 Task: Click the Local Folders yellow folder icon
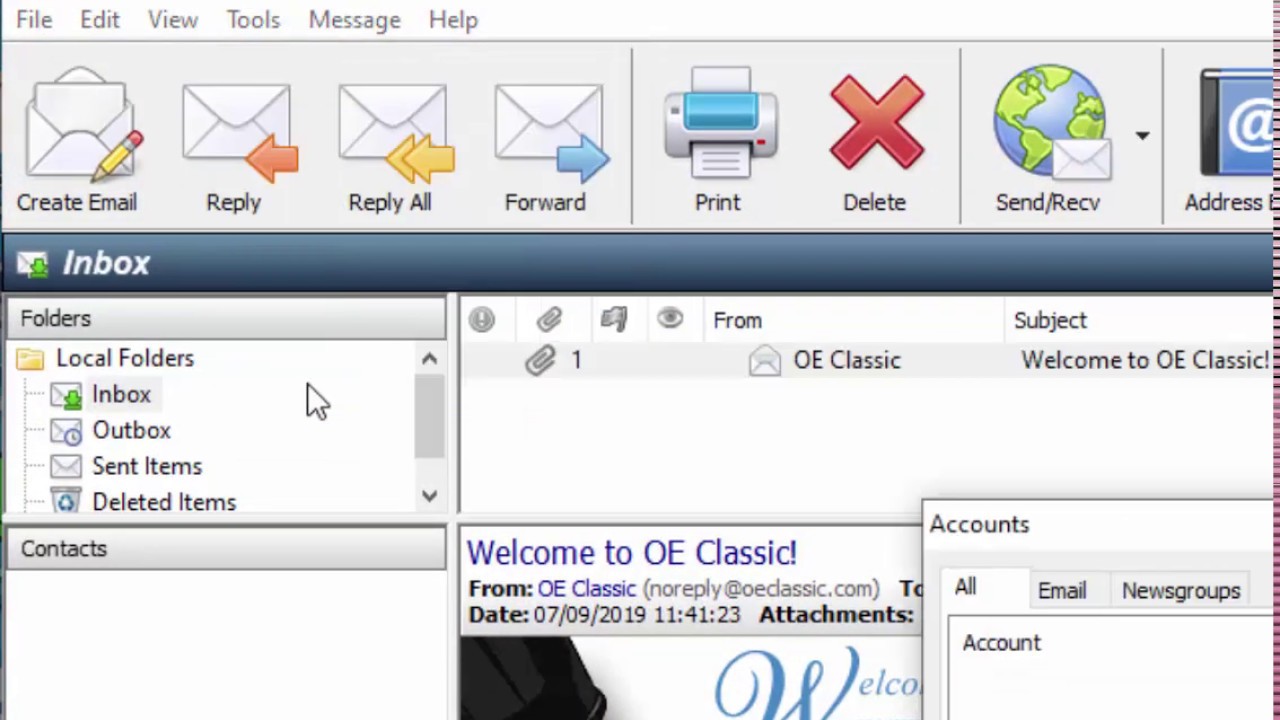(30, 358)
